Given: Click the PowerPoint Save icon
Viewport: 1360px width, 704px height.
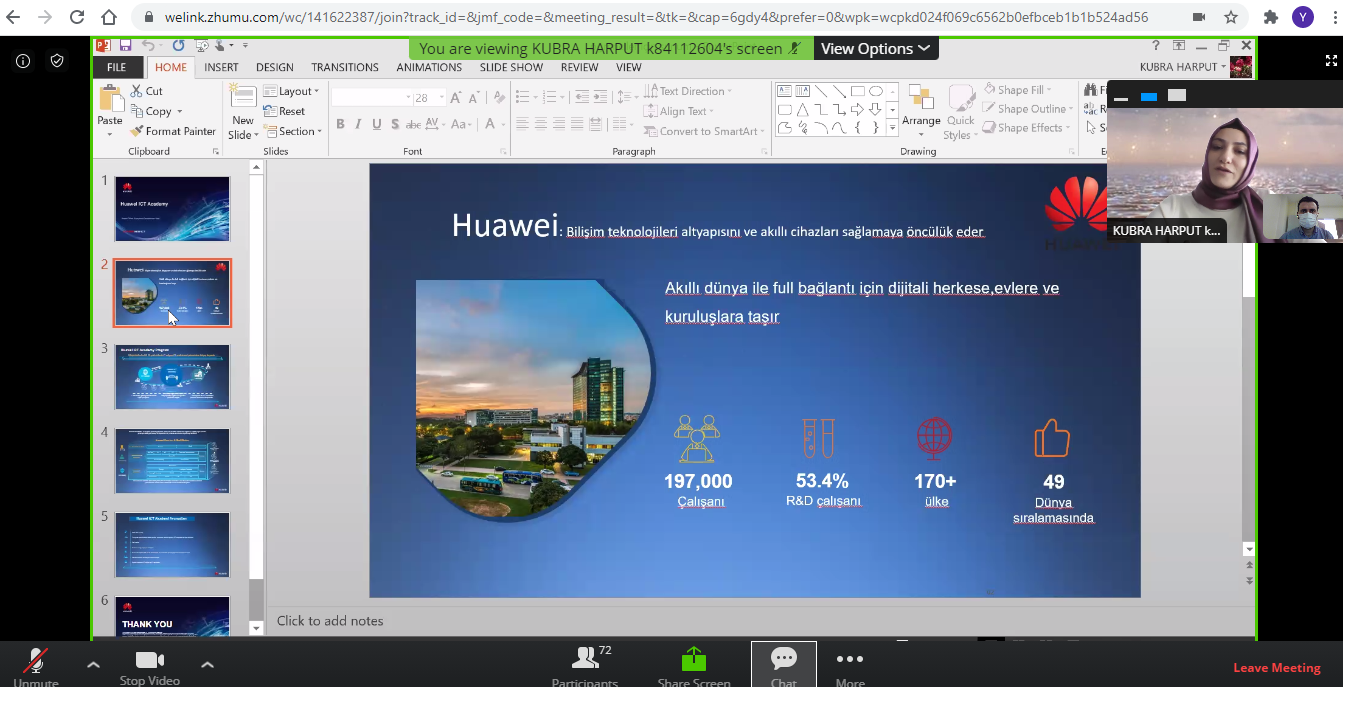Looking at the screenshot, I should click(x=125, y=46).
